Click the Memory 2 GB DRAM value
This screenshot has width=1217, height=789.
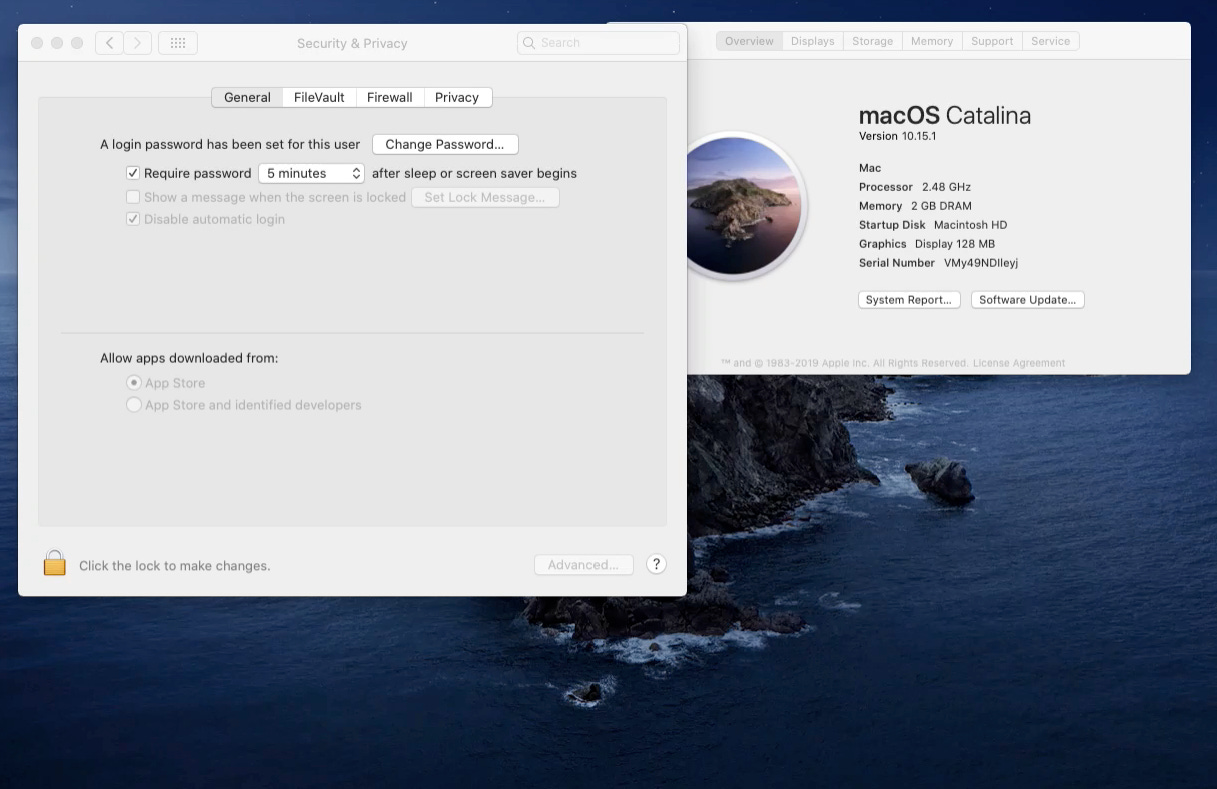(x=941, y=206)
